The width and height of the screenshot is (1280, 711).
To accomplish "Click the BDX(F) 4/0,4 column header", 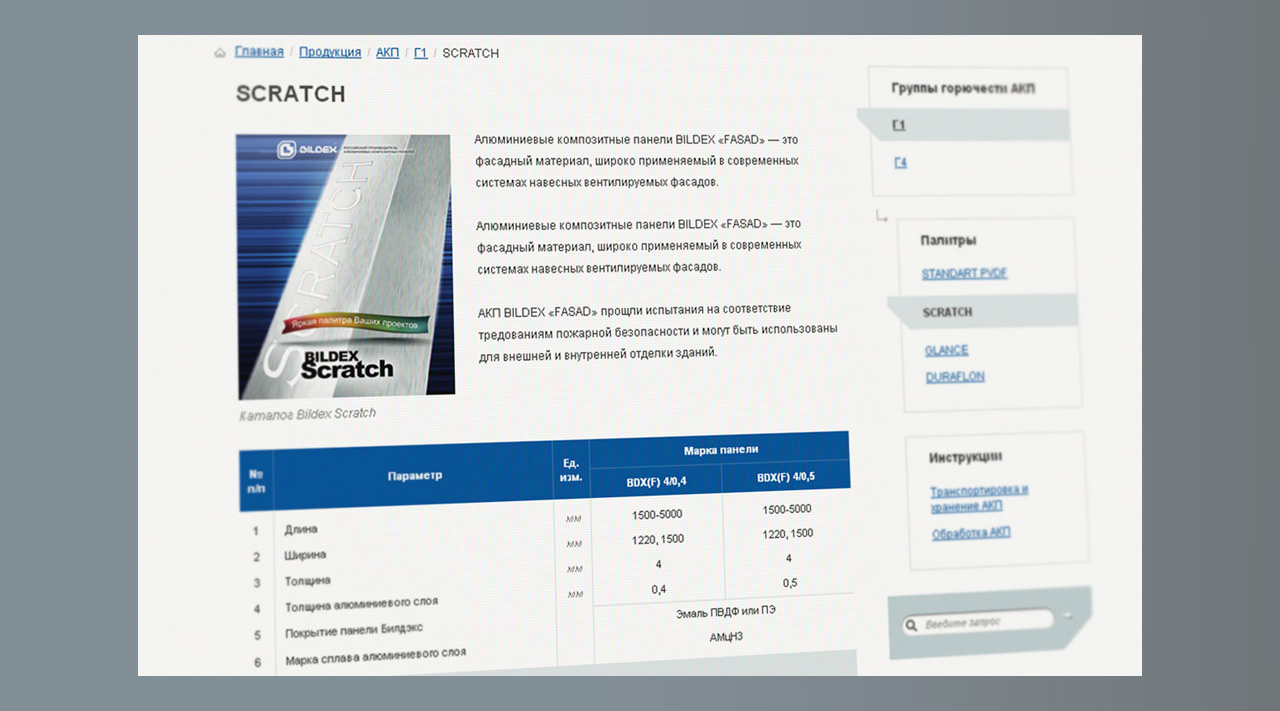I will pyautogui.click(x=656, y=481).
